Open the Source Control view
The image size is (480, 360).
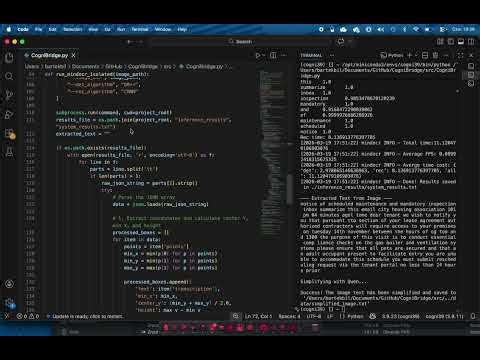tap(9, 95)
